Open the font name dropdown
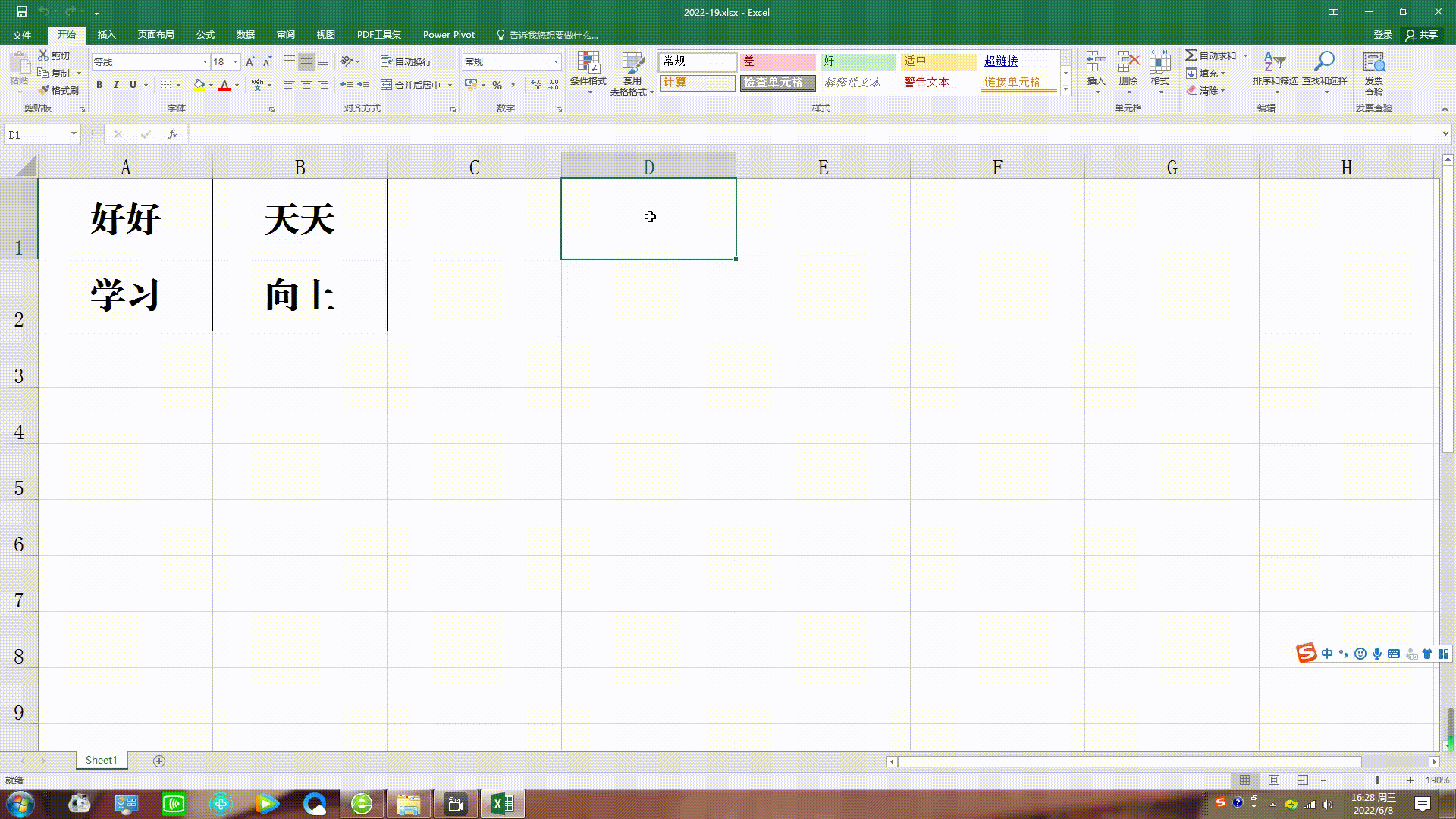This screenshot has height=819, width=1456. [x=205, y=61]
